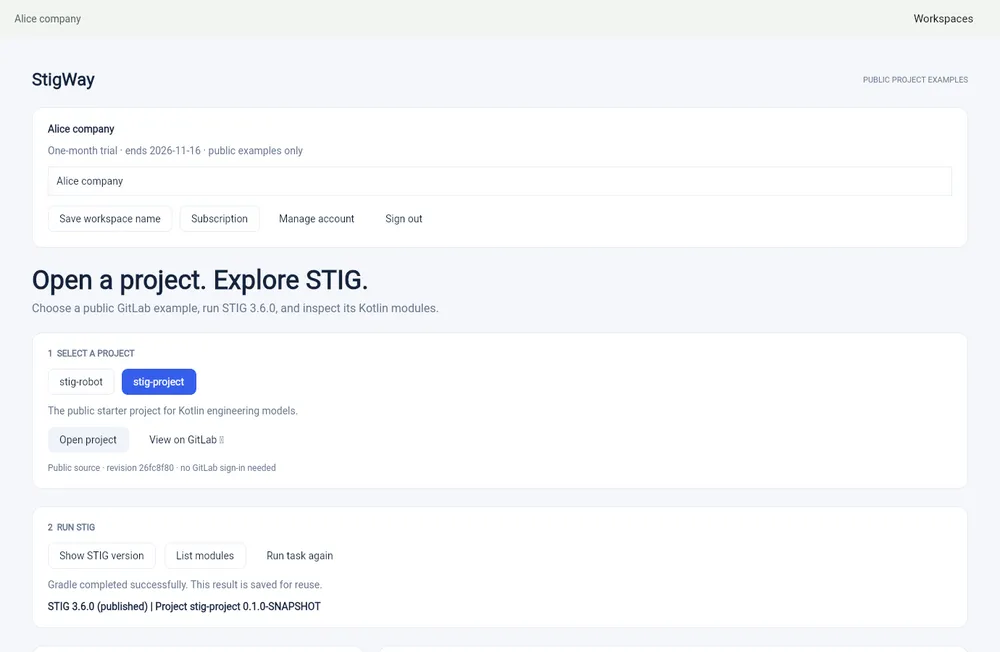Click the Alice company card heading
The image size is (1000, 652).
click(x=81, y=129)
